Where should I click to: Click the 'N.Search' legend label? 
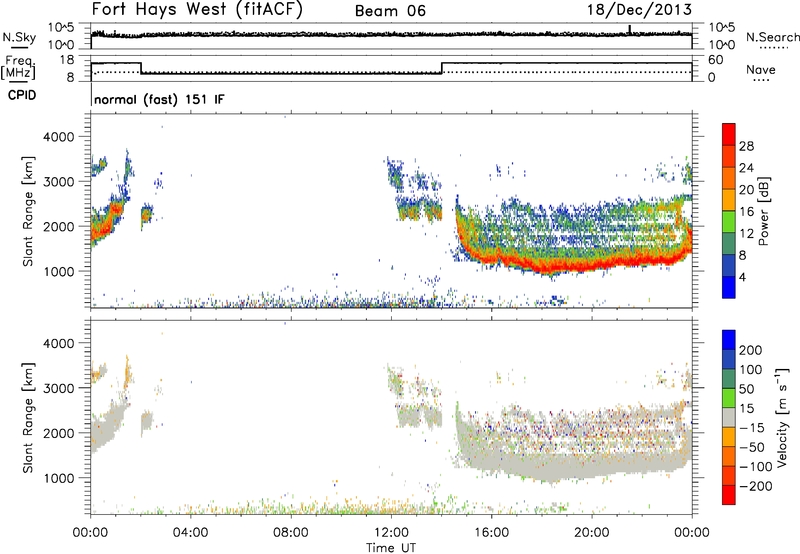[772, 37]
